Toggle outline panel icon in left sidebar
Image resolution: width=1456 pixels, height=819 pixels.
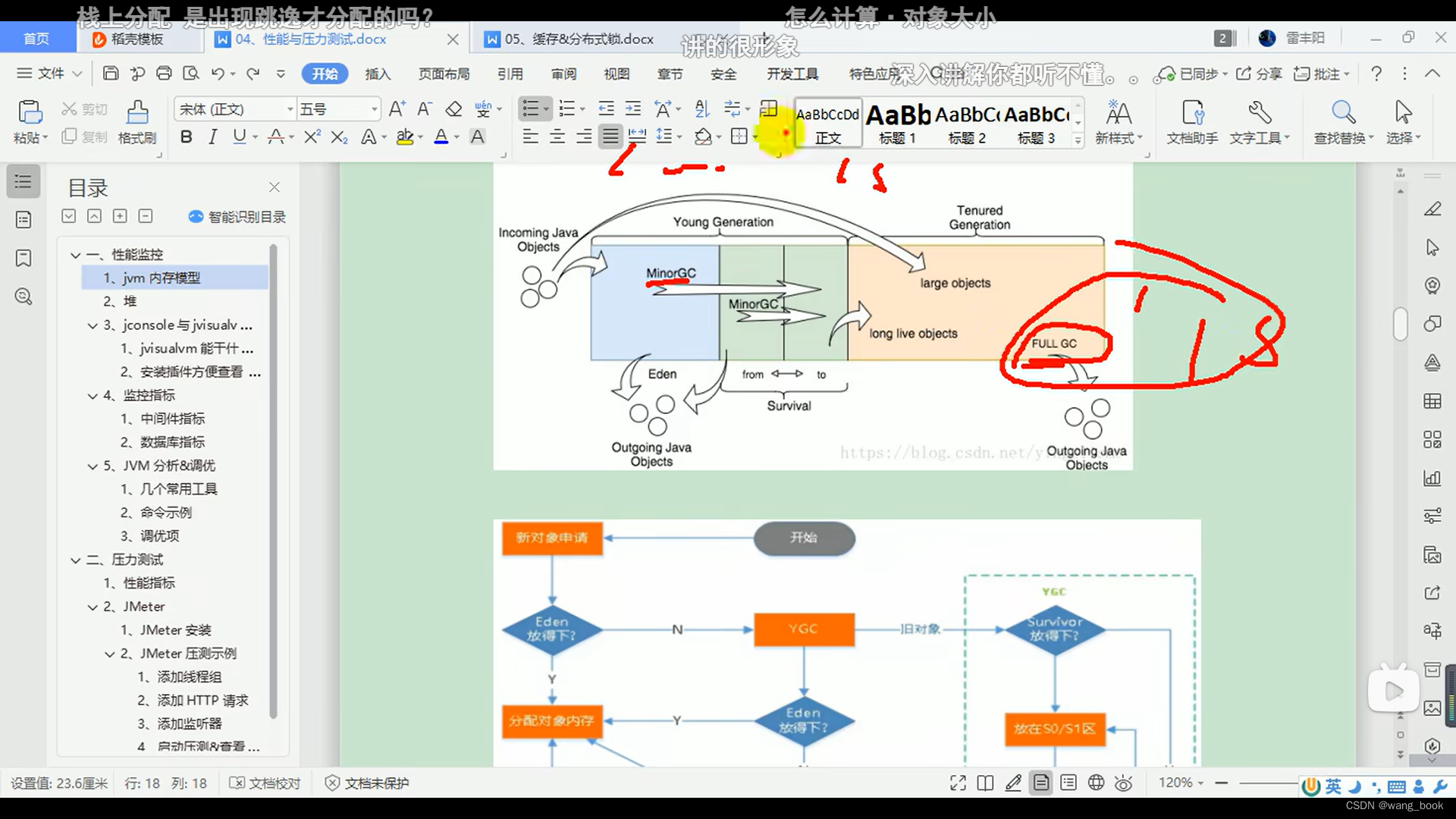24,182
